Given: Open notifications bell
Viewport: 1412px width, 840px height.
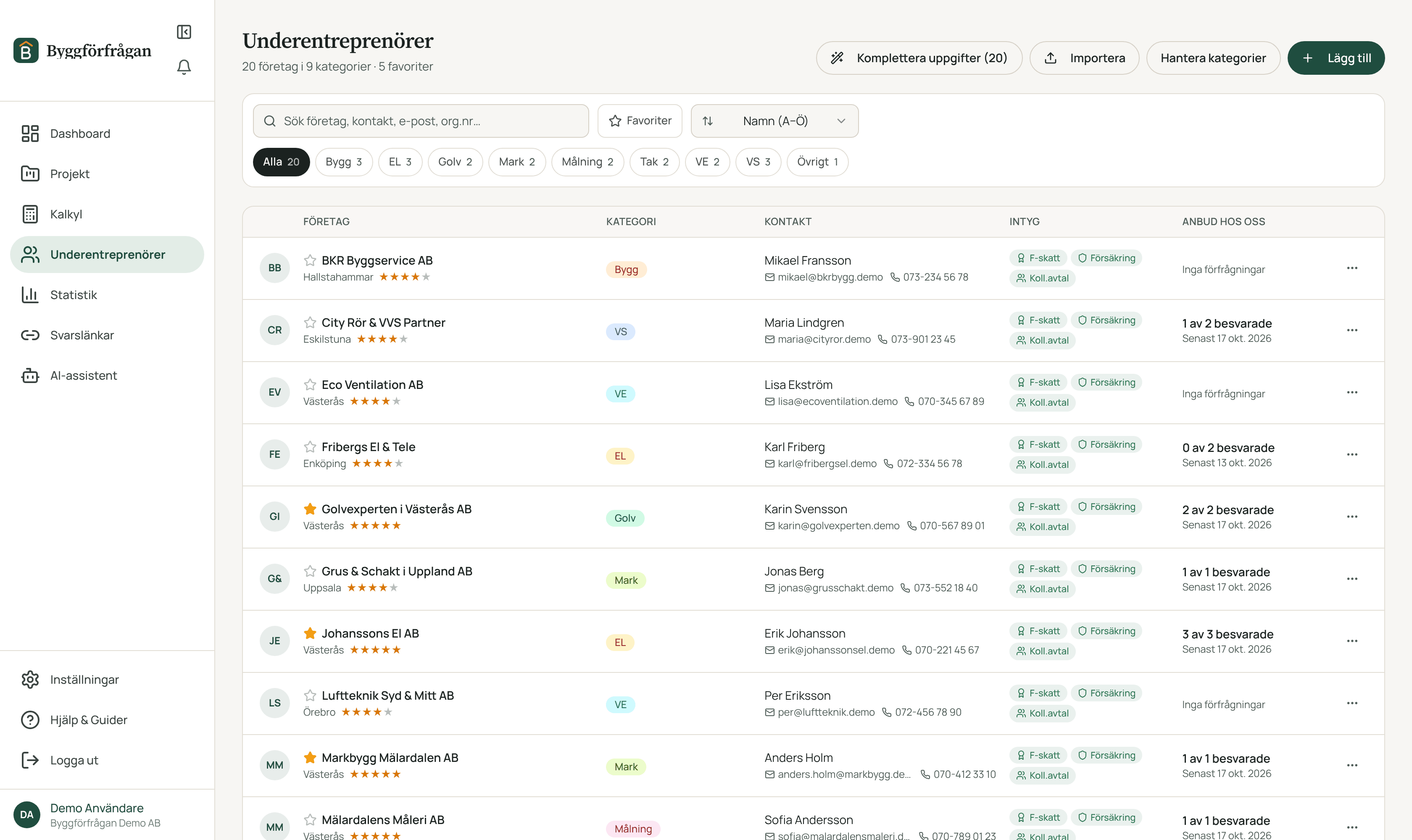Looking at the screenshot, I should (184, 67).
